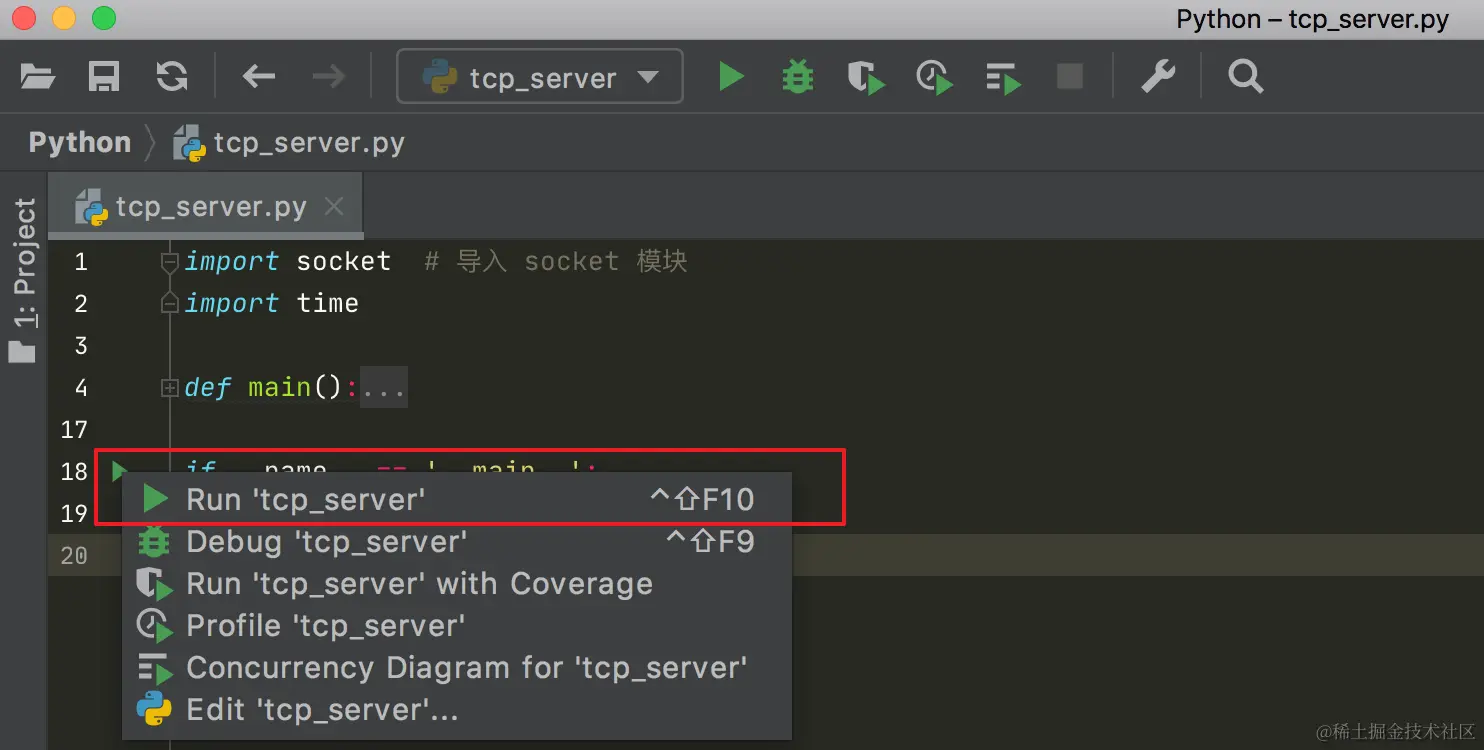Open file via folder toolbar icon
The width and height of the screenshot is (1484, 750).
(x=38, y=76)
